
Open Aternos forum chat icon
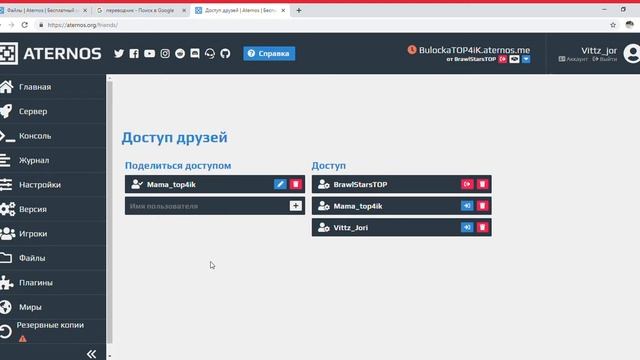coord(195,53)
